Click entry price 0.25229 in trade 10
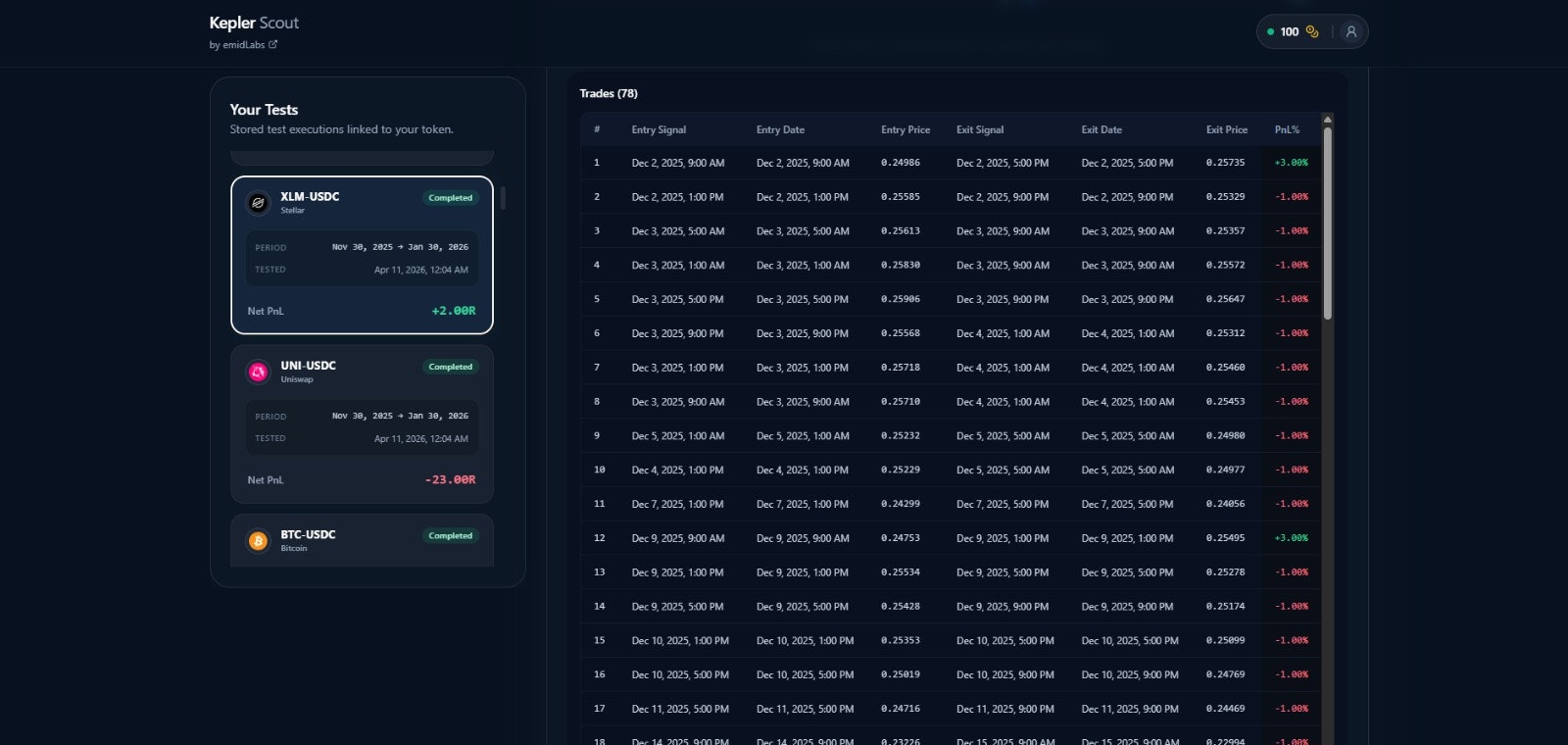This screenshot has height=745, width=1568. [901, 471]
